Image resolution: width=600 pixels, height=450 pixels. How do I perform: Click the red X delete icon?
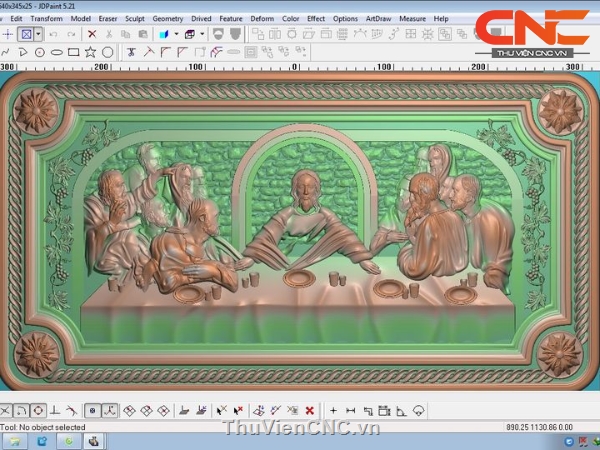pyautogui.click(x=92, y=34)
